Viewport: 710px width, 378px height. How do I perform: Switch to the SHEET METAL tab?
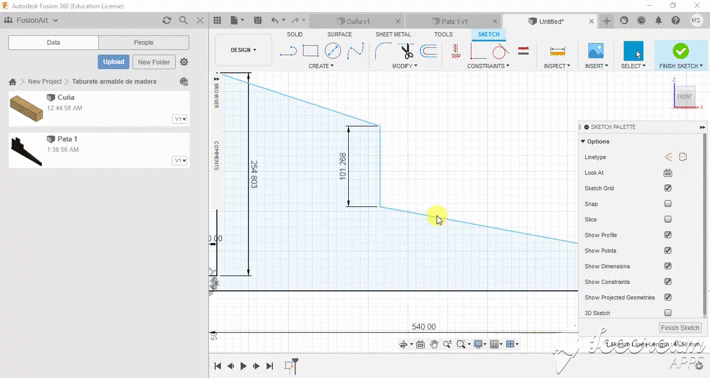(393, 34)
